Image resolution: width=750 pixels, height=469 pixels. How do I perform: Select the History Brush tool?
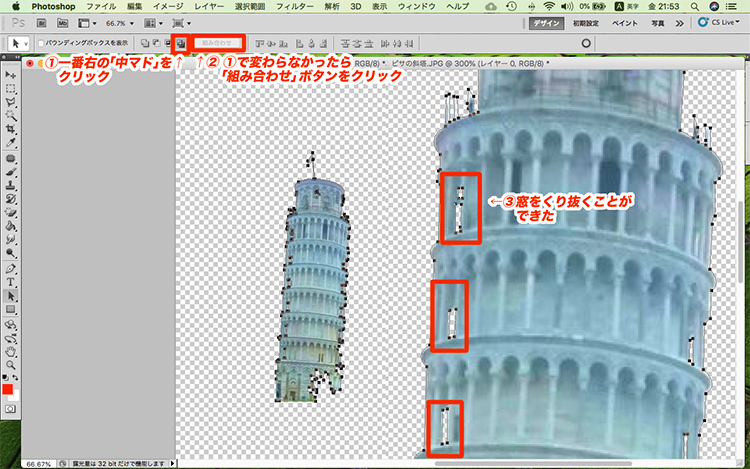coord(10,198)
